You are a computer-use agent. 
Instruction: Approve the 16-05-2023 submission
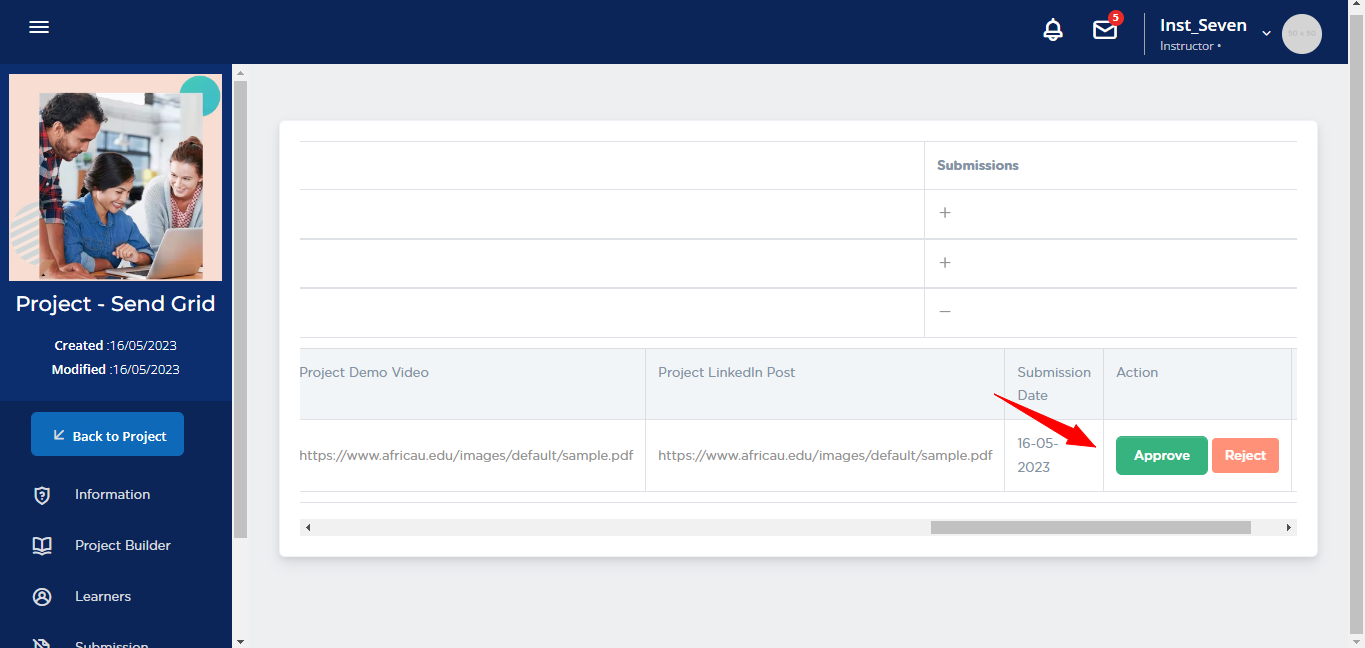1161,456
